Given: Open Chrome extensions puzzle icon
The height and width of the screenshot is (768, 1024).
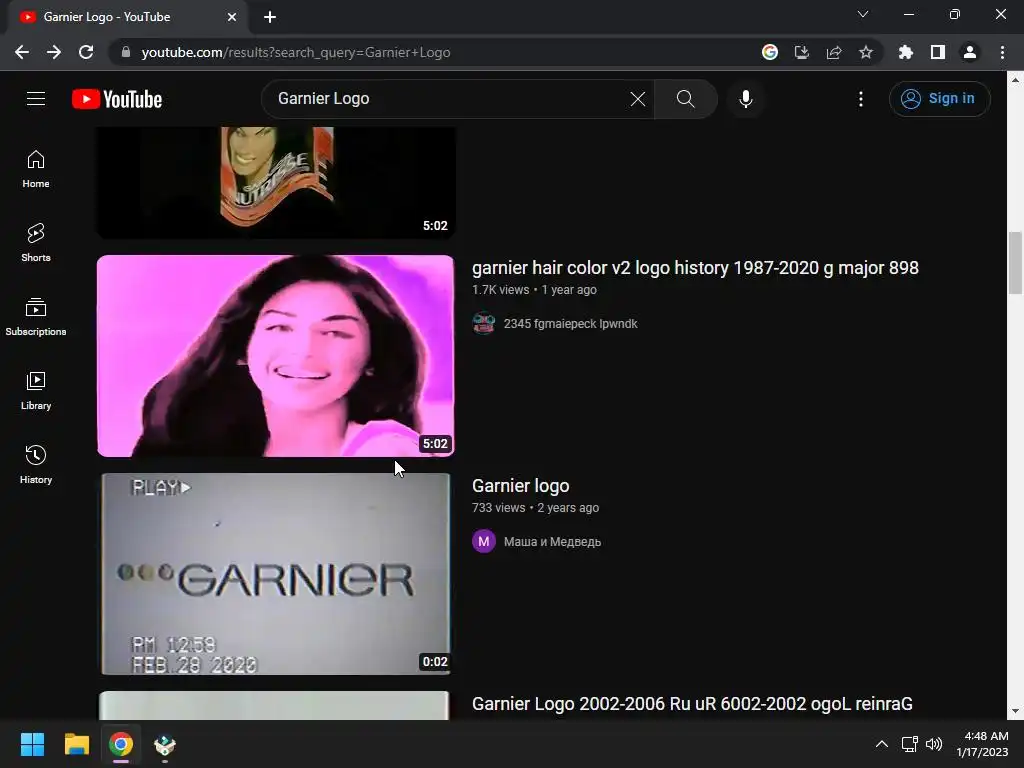Looking at the screenshot, I should (x=906, y=52).
